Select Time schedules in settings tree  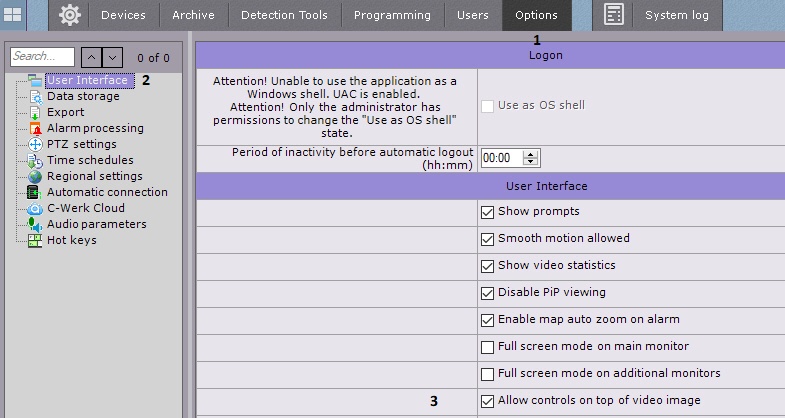click(x=90, y=160)
